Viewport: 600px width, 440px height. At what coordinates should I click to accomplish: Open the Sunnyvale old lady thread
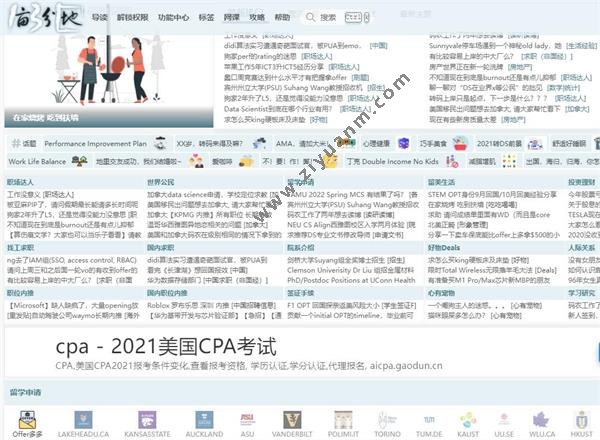pyautogui.click(x=495, y=46)
